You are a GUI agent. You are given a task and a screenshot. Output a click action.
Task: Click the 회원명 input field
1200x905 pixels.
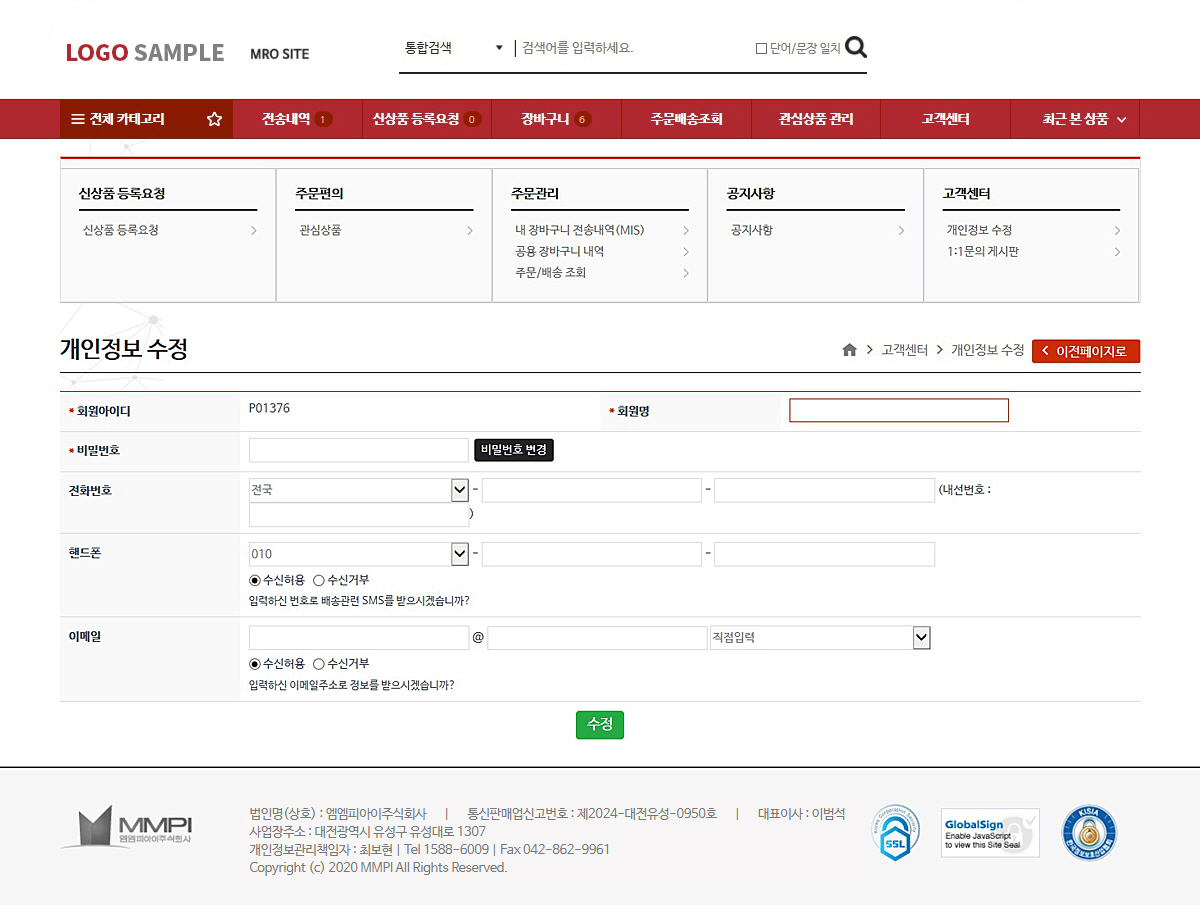point(898,411)
